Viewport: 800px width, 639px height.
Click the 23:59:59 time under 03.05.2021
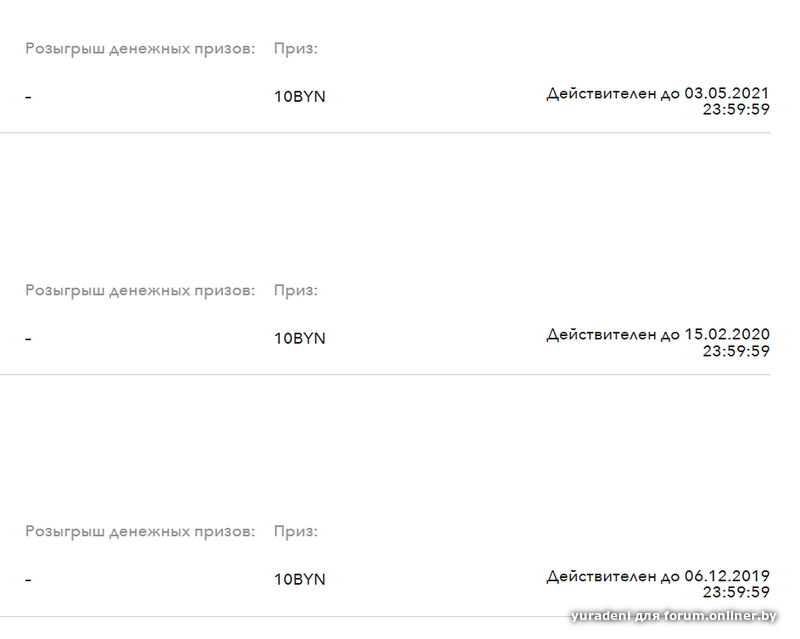tap(736, 110)
